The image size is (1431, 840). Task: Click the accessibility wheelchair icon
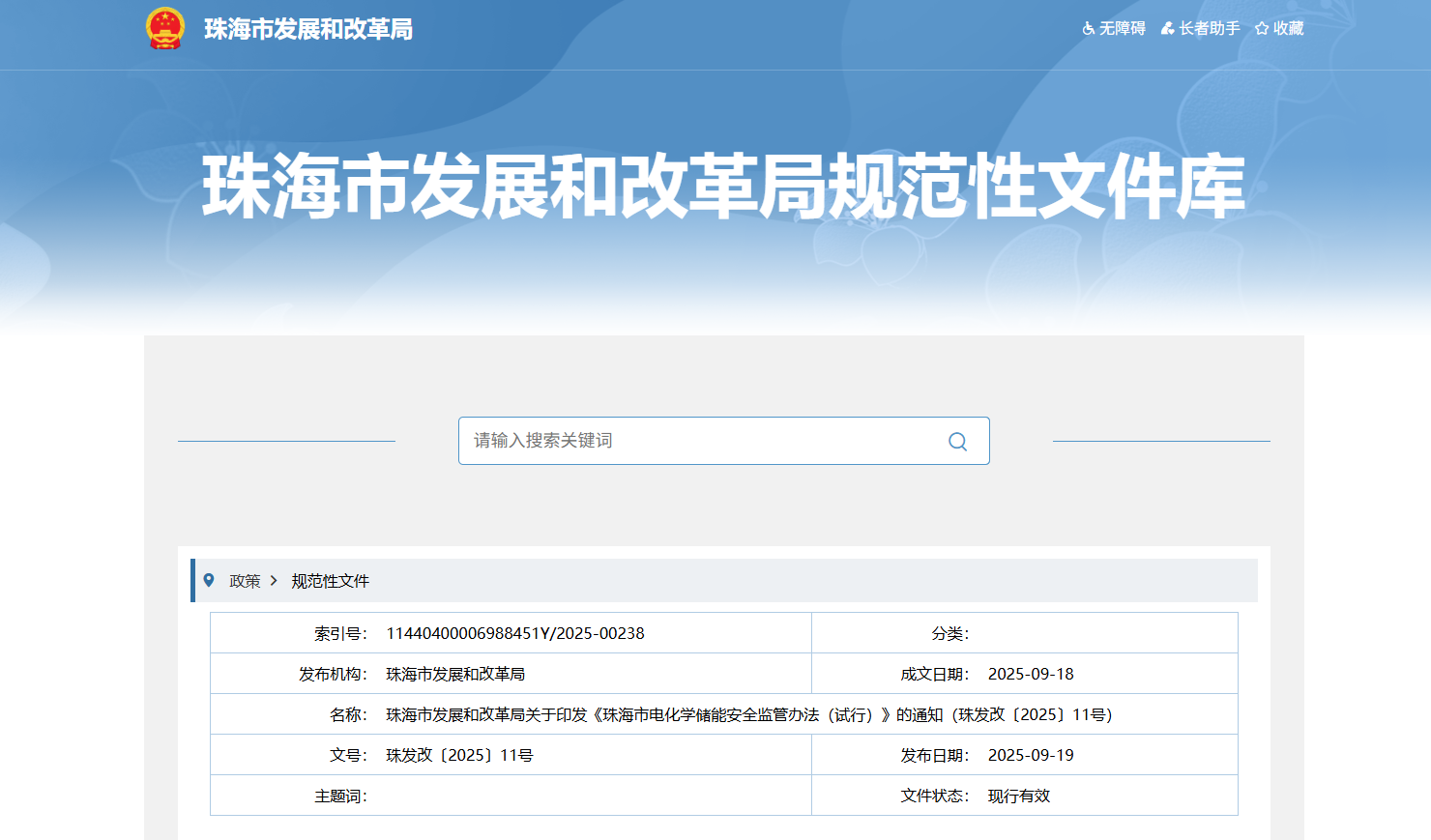[1089, 29]
